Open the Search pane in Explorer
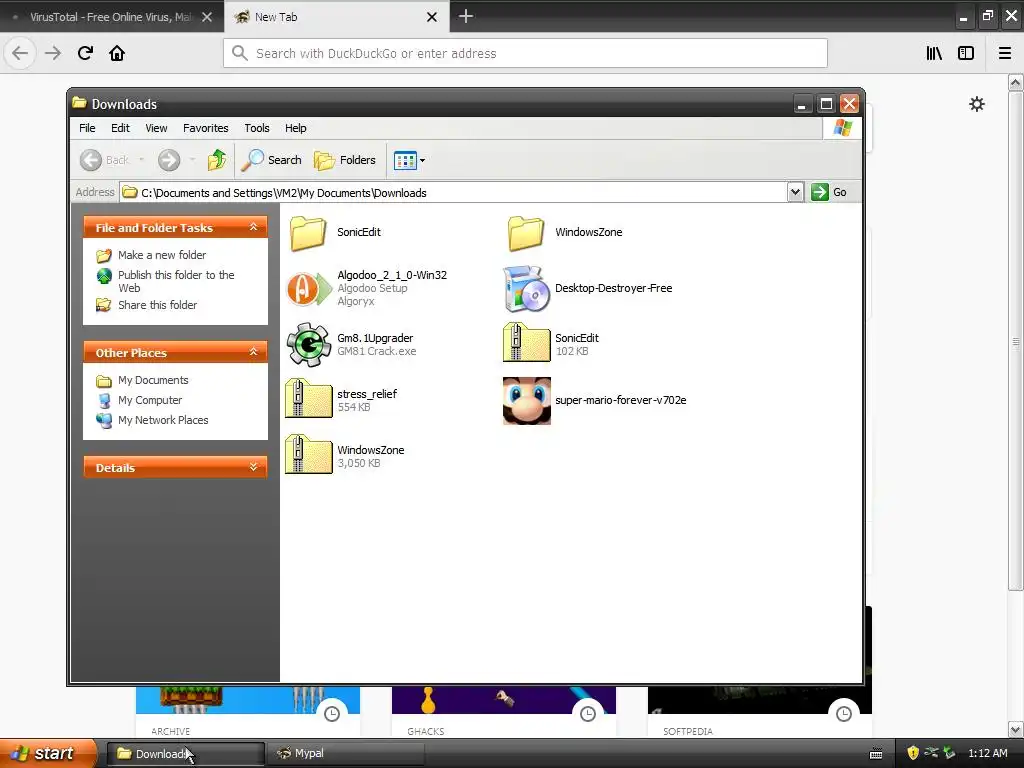The image size is (1024, 768). (271, 160)
